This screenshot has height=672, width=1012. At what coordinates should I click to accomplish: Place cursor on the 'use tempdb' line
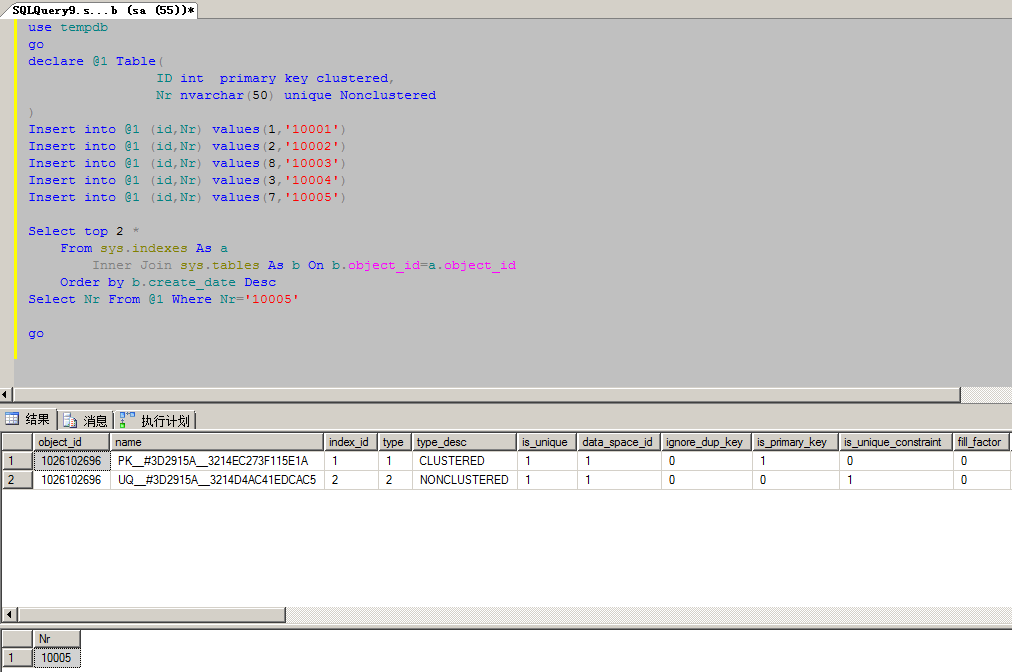coord(68,28)
